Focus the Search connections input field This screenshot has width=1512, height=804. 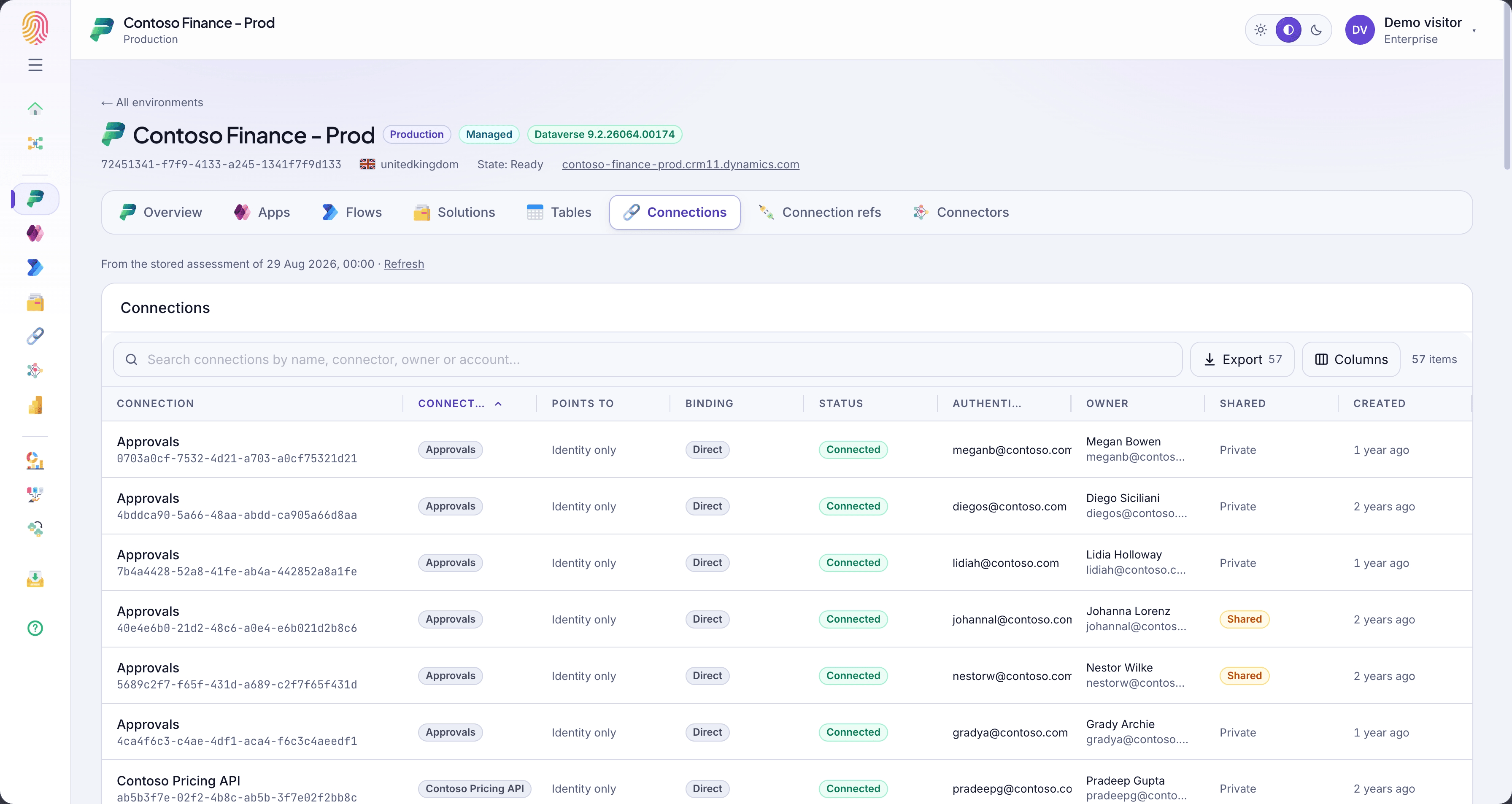tap(648, 359)
